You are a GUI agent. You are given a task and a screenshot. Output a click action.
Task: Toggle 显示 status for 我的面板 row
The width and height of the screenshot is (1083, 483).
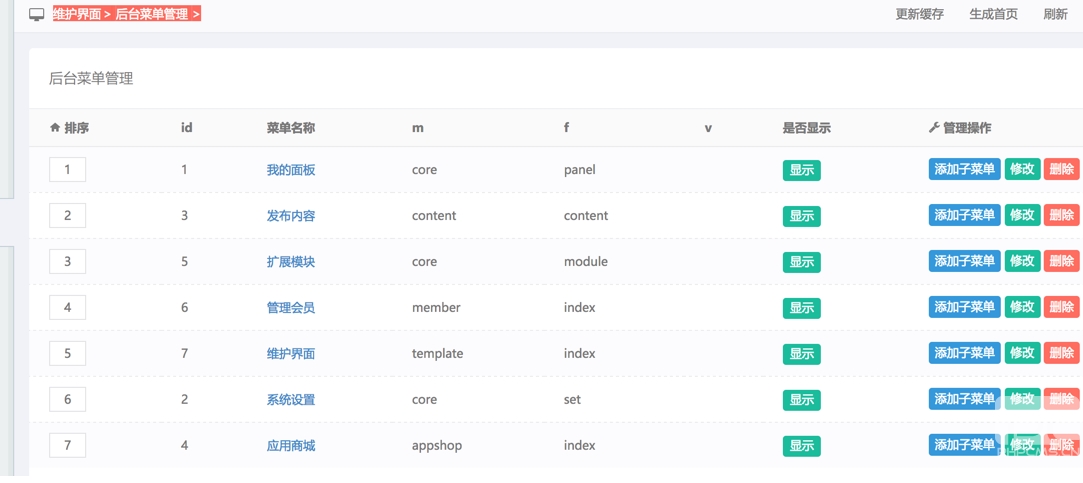point(801,170)
